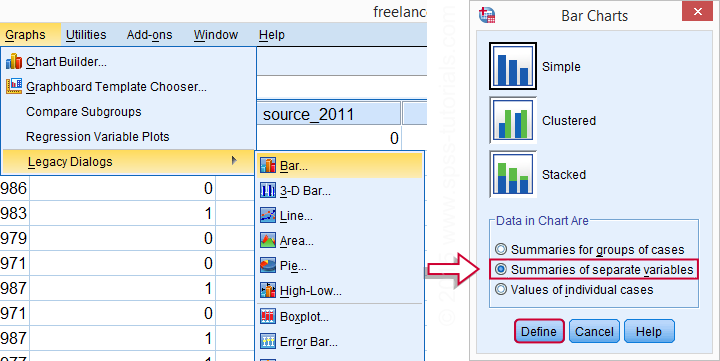Click the Simple label text

(561, 66)
